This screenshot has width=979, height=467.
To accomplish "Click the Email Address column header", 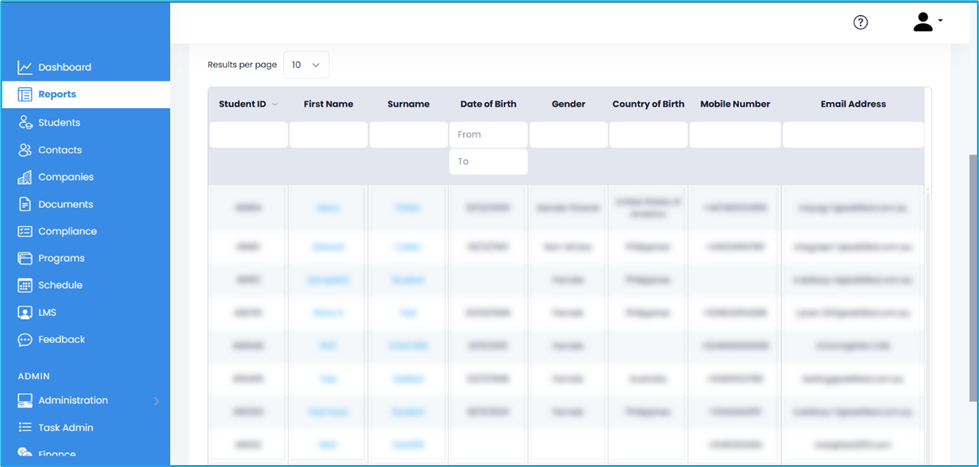I will (852, 104).
